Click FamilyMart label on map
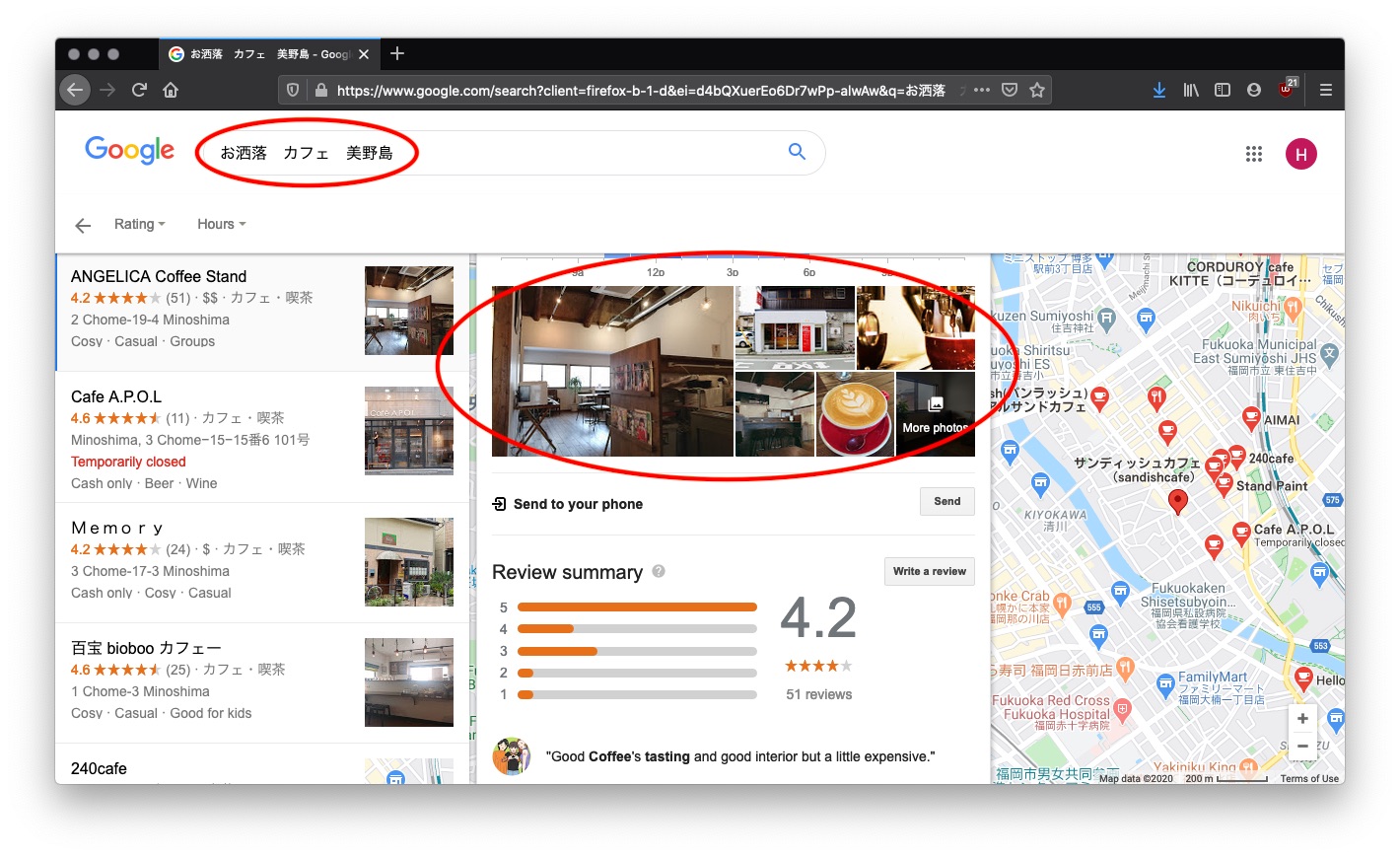1400x857 pixels. [1213, 677]
